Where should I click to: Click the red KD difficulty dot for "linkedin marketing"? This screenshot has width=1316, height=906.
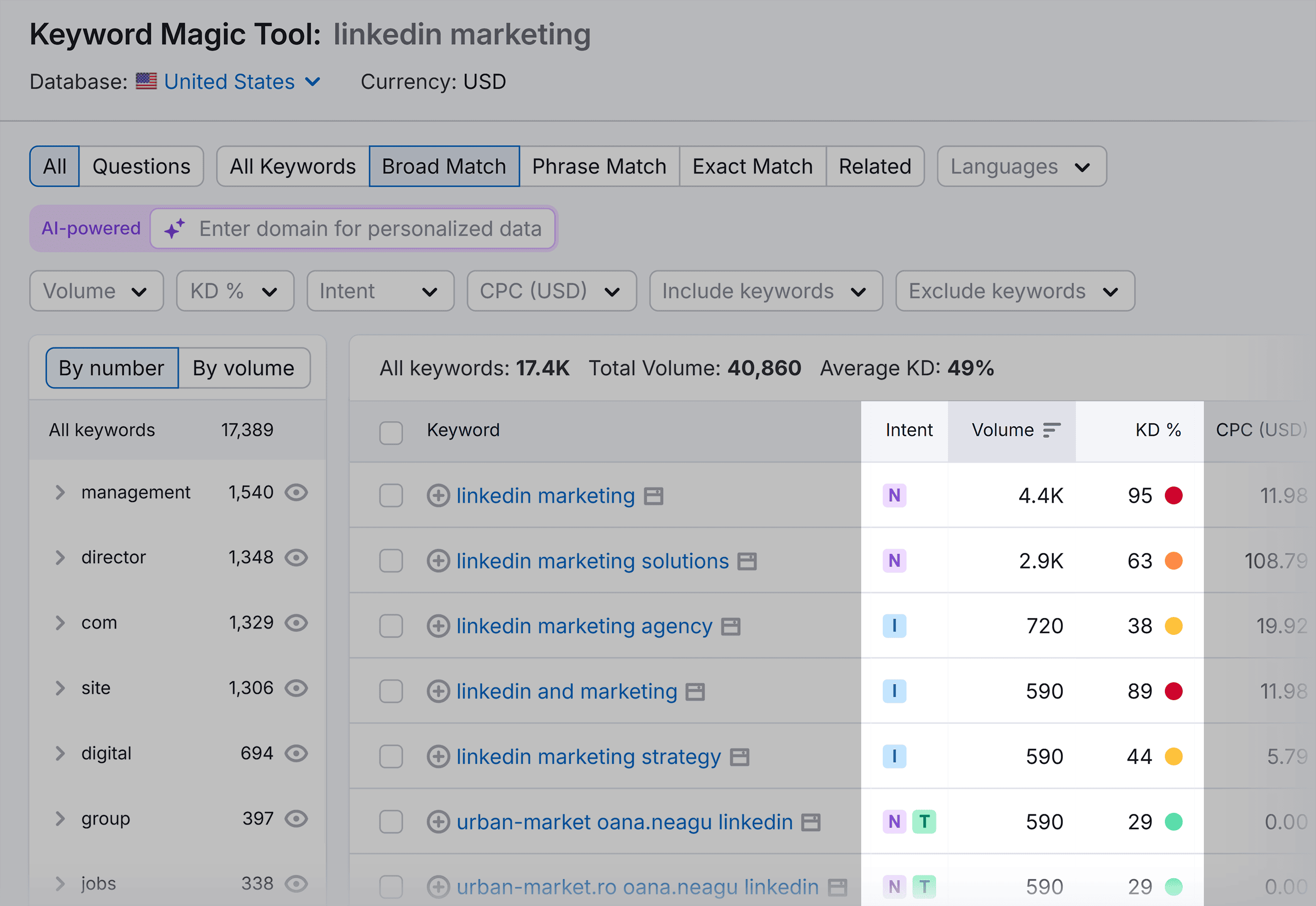[1173, 495]
